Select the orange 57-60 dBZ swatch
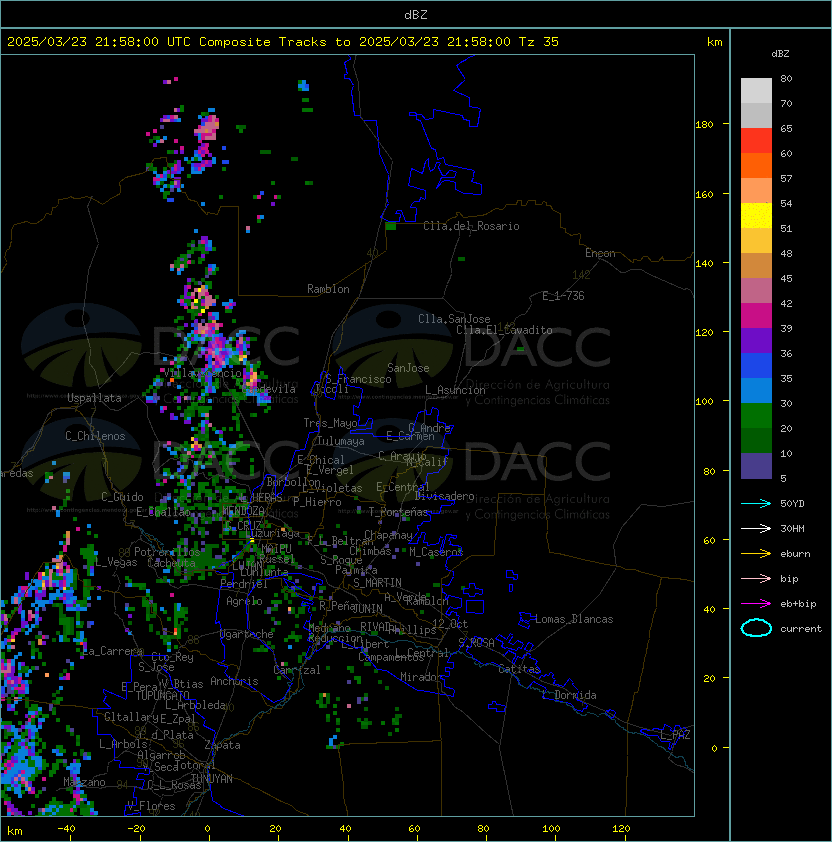832x842 pixels. [x=756, y=165]
